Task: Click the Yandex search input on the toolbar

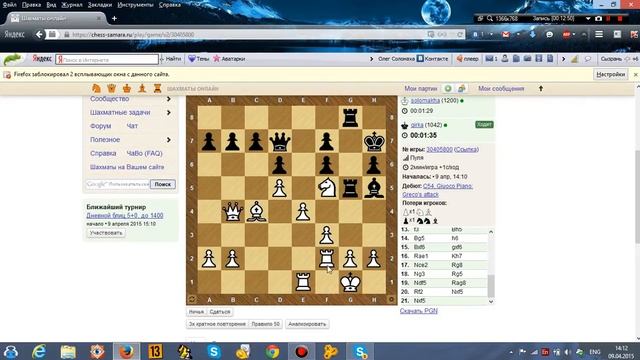Action: point(107,60)
